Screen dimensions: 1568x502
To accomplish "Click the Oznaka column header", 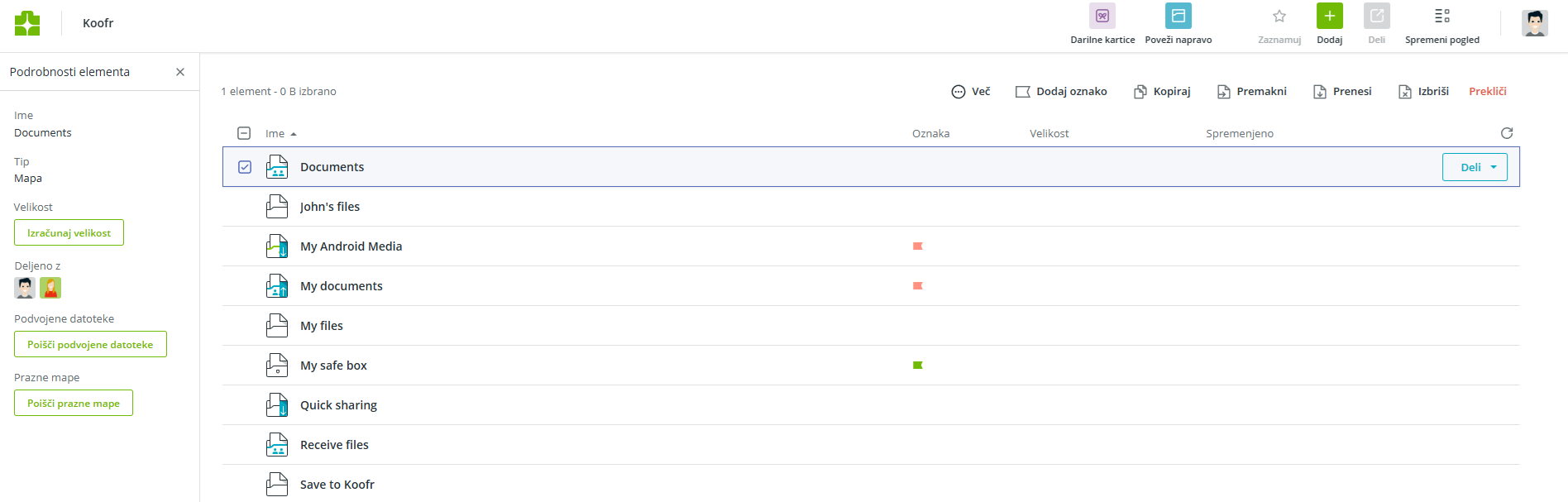I will pyautogui.click(x=930, y=134).
